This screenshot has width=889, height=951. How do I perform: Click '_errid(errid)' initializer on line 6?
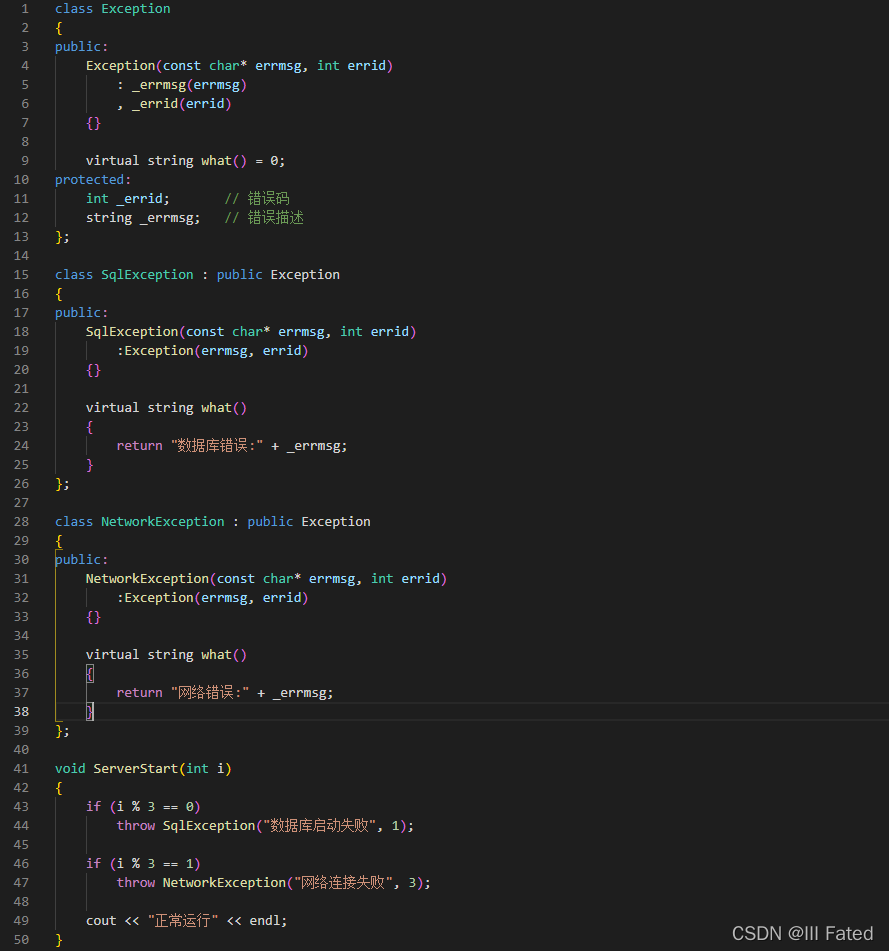pos(181,104)
